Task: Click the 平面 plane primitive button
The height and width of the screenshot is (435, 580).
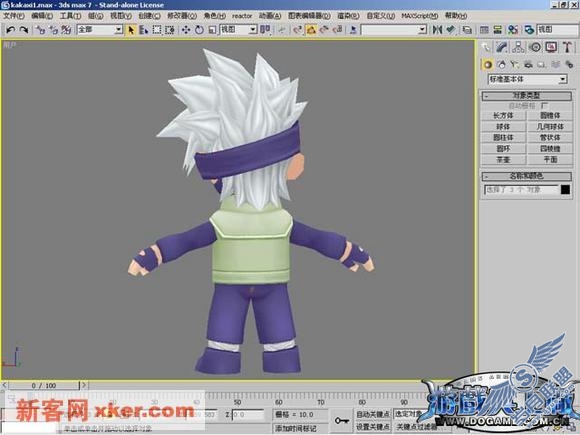Action: tap(550, 160)
